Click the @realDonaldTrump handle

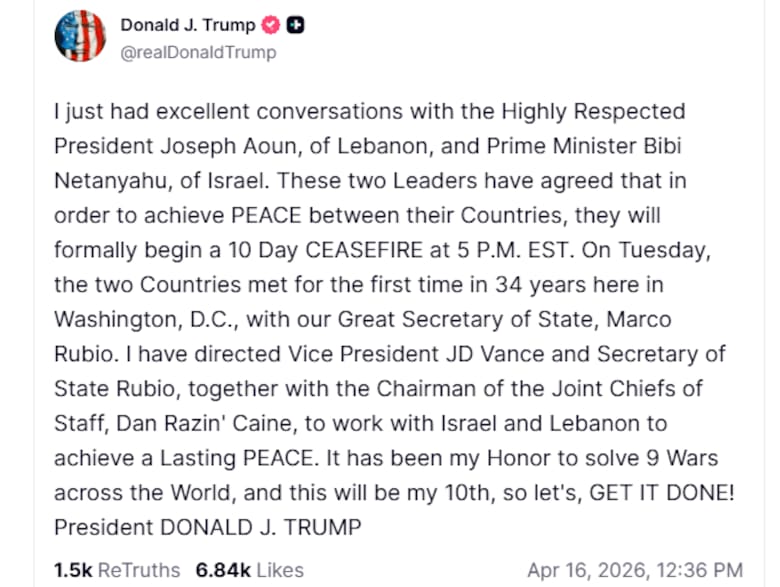pyautogui.click(x=198, y=52)
